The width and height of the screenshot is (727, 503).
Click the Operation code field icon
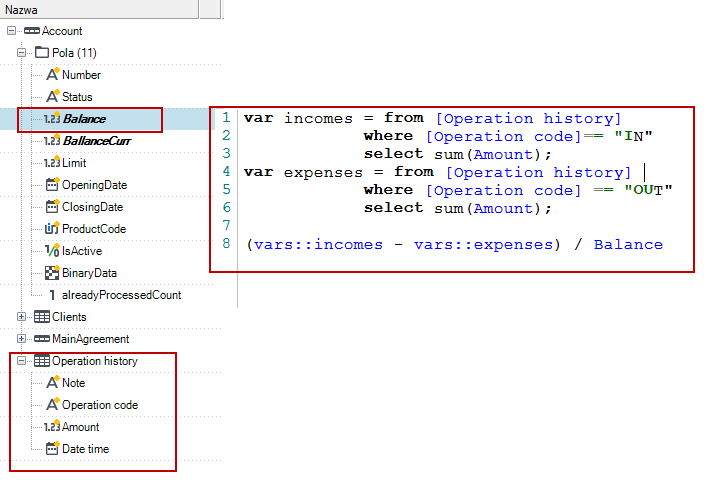[53, 404]
